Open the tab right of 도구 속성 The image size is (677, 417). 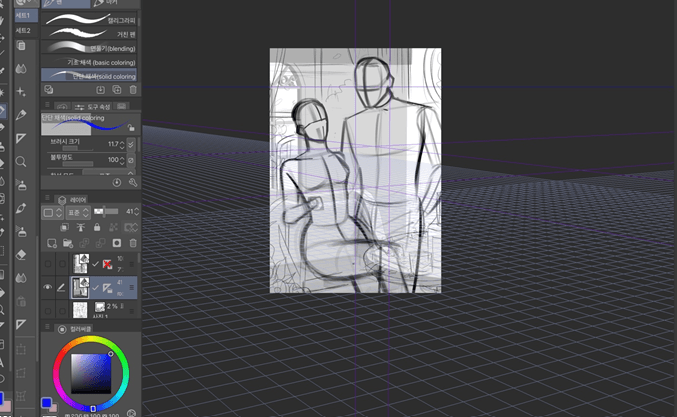click(122, 106)
